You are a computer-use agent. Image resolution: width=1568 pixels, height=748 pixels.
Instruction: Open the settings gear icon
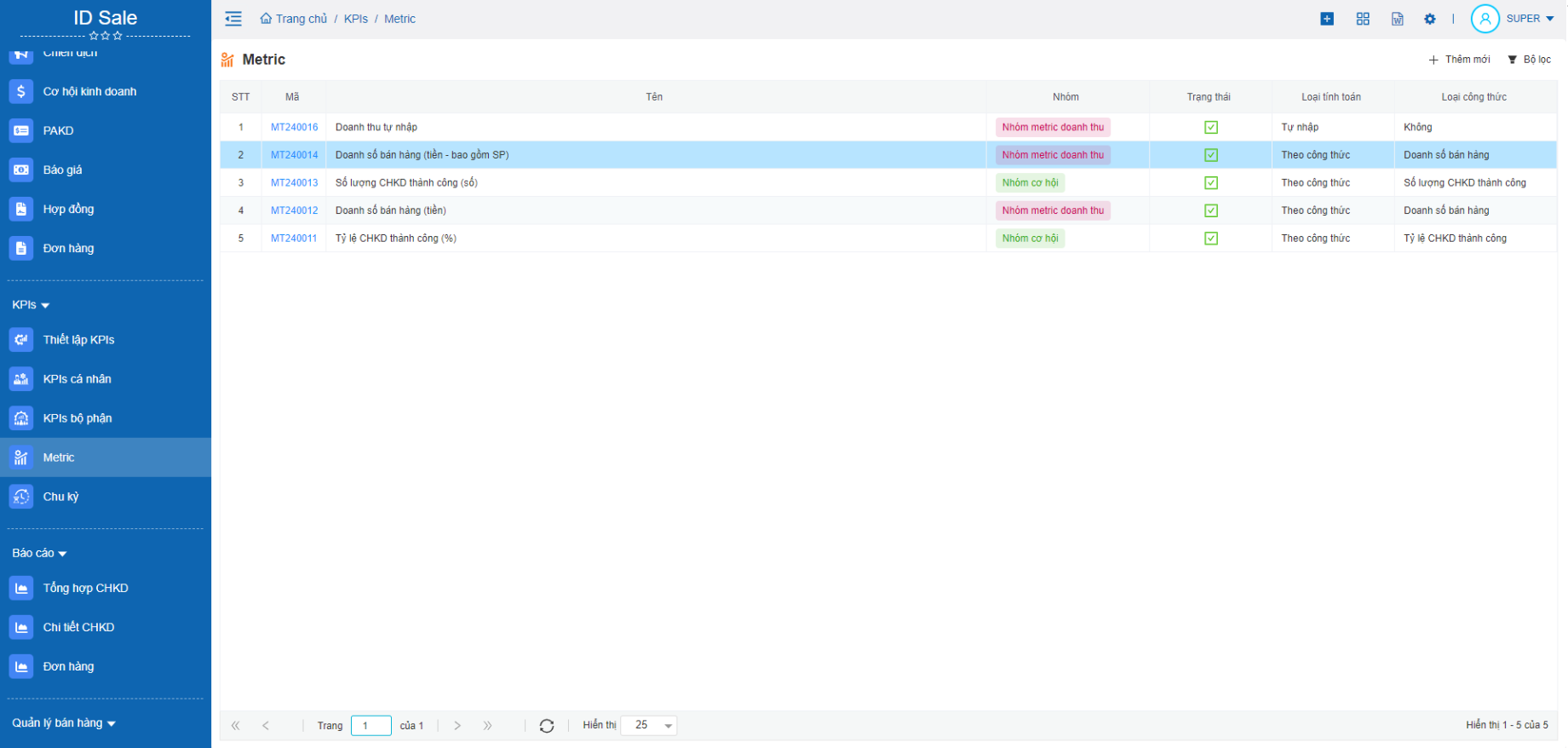point(1430,19)
